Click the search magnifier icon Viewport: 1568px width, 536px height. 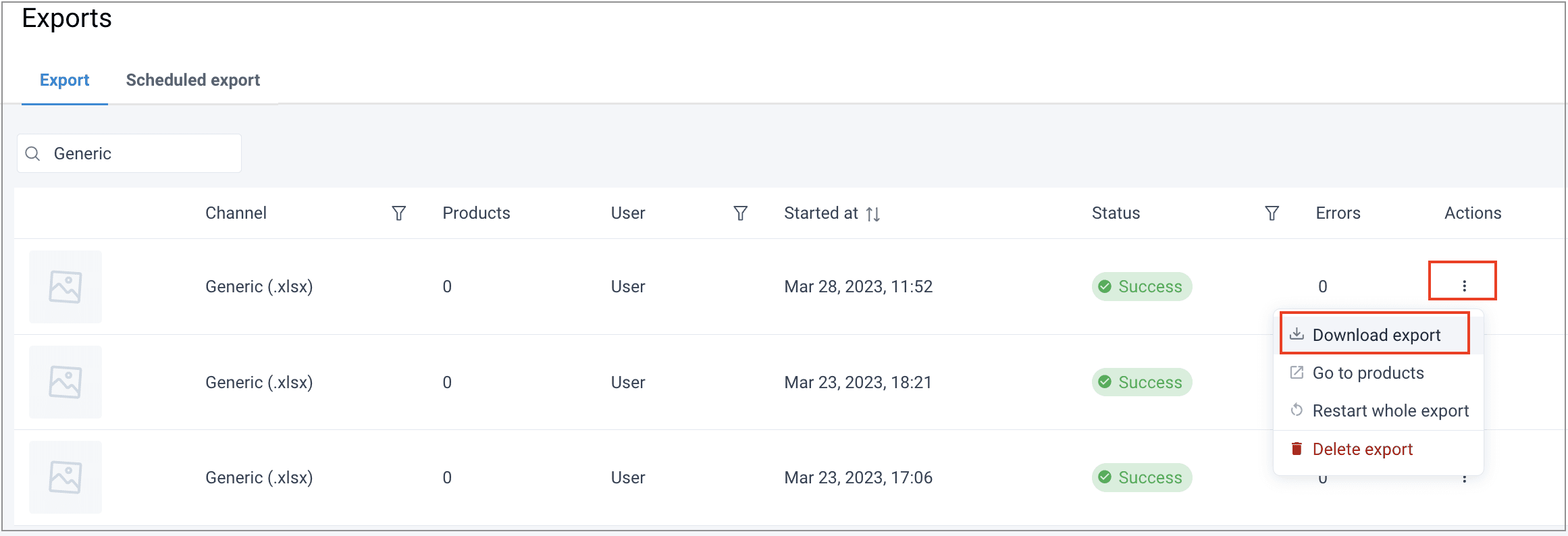coord(32,154)
